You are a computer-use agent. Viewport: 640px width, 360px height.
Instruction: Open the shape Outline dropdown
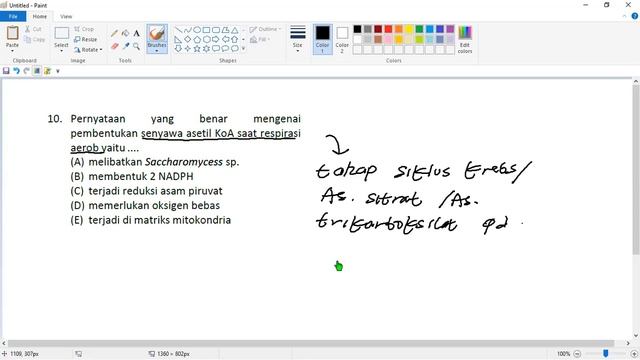click(265, 29)
